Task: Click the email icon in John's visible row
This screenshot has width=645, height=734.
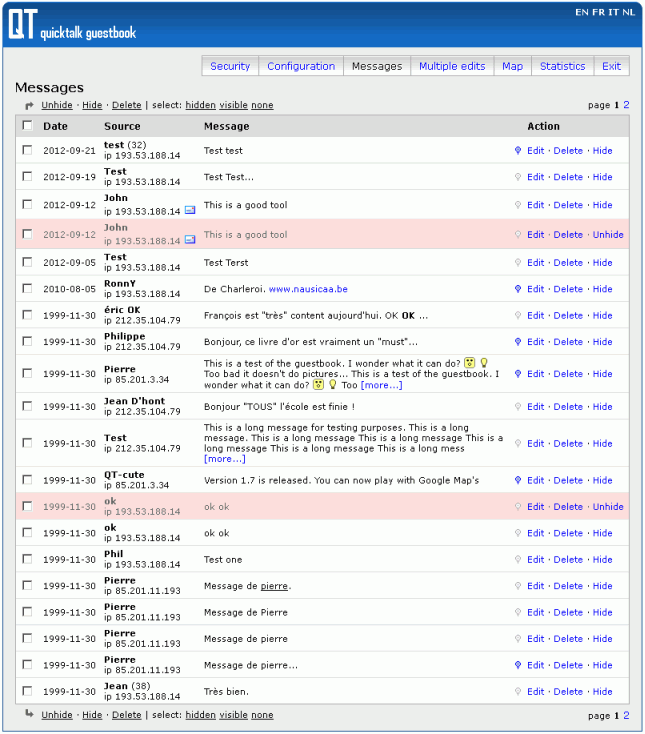Action: tap(190, 210)
